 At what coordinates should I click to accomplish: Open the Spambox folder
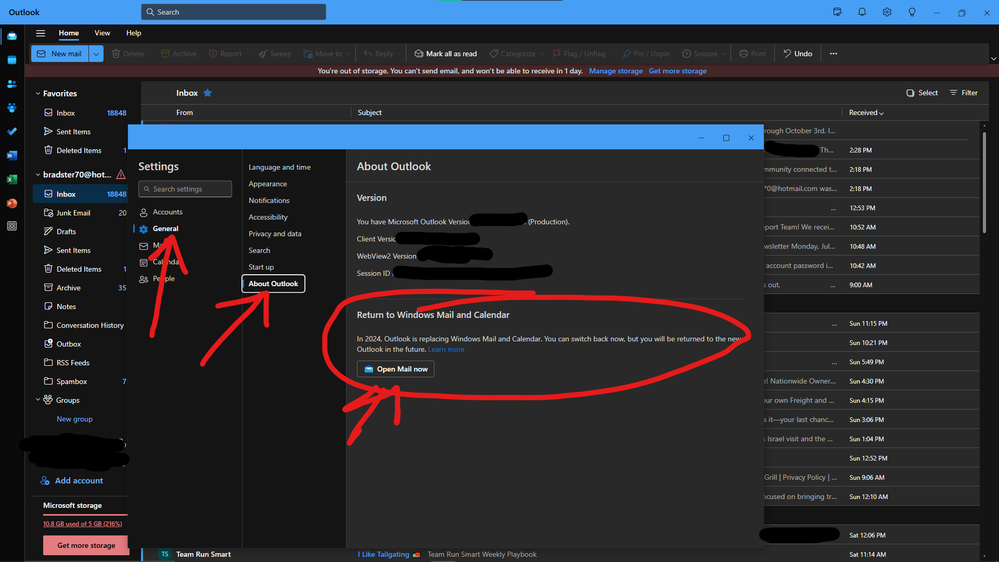(71, 382)
